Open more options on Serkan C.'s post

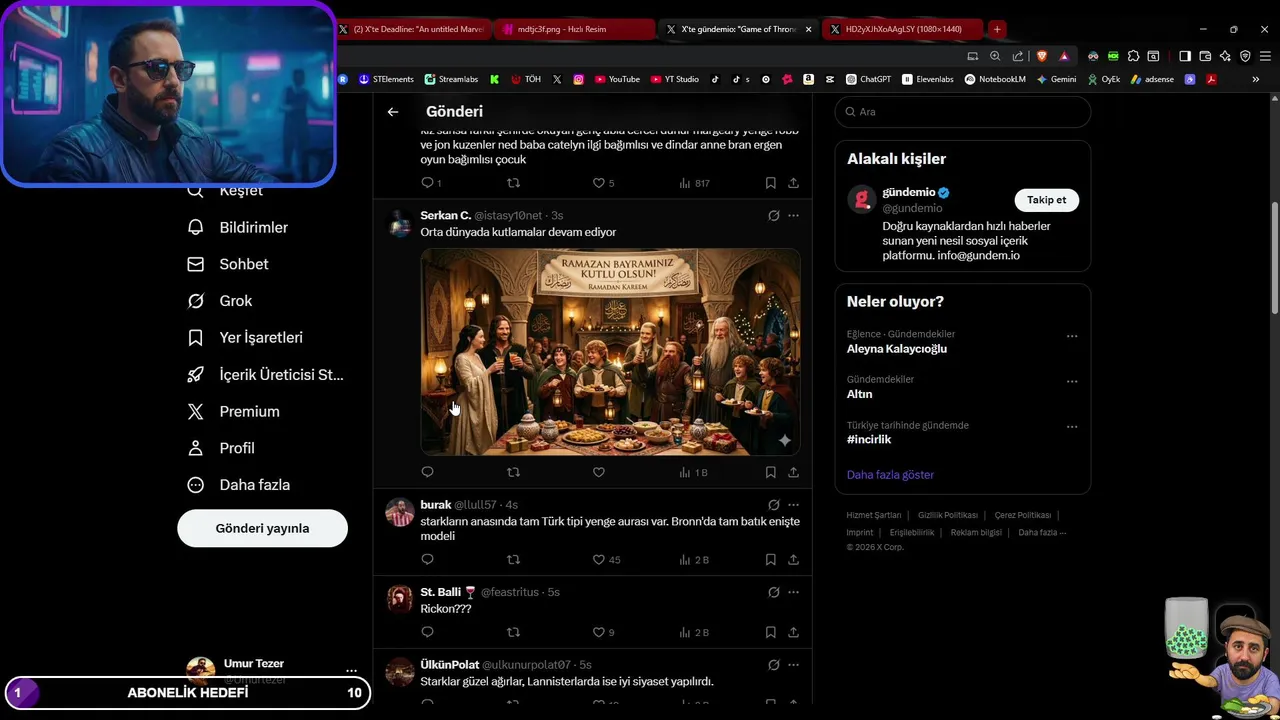[793, 215]
